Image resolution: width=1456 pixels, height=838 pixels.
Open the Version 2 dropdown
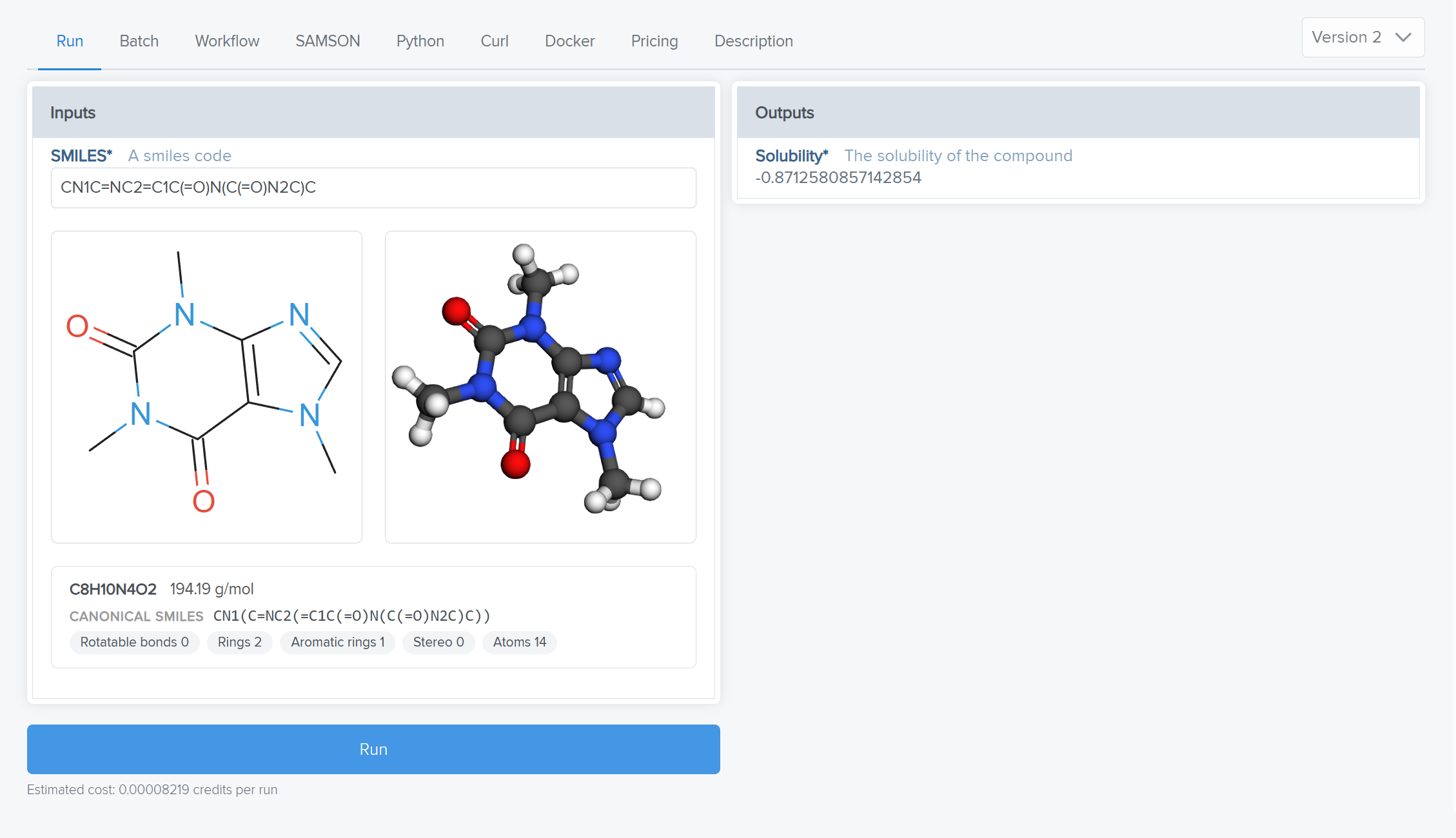coord(1346,37)
